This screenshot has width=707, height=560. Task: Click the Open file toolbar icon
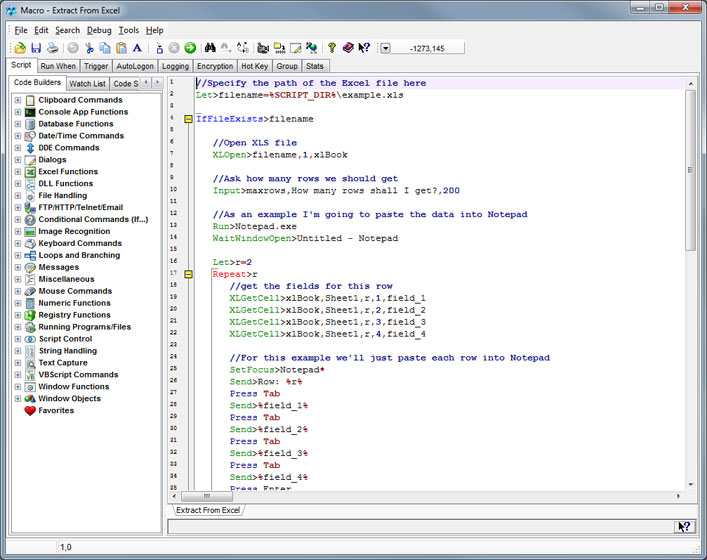20,48
